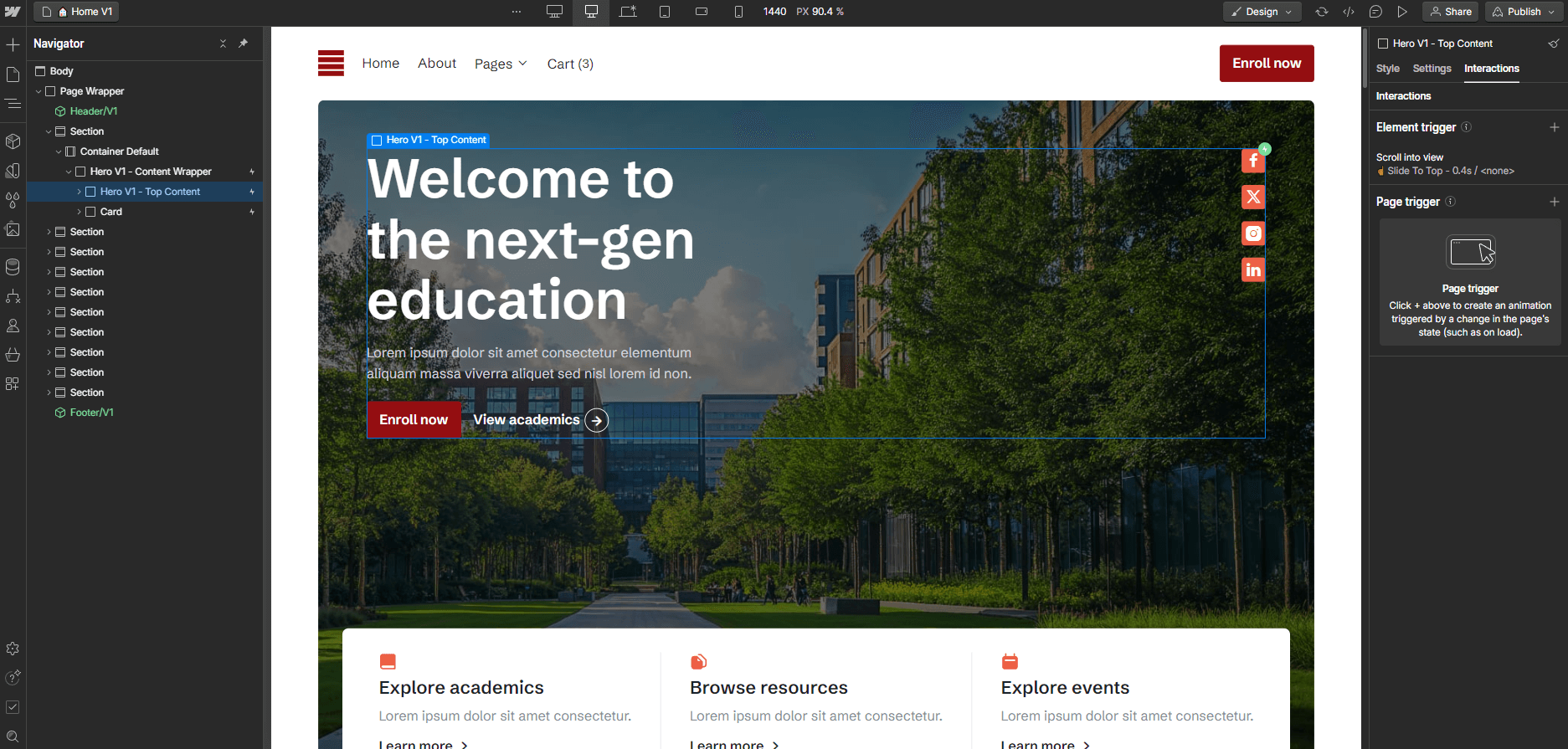Open the comments bubble icon in top bar

pos(1375,12)
